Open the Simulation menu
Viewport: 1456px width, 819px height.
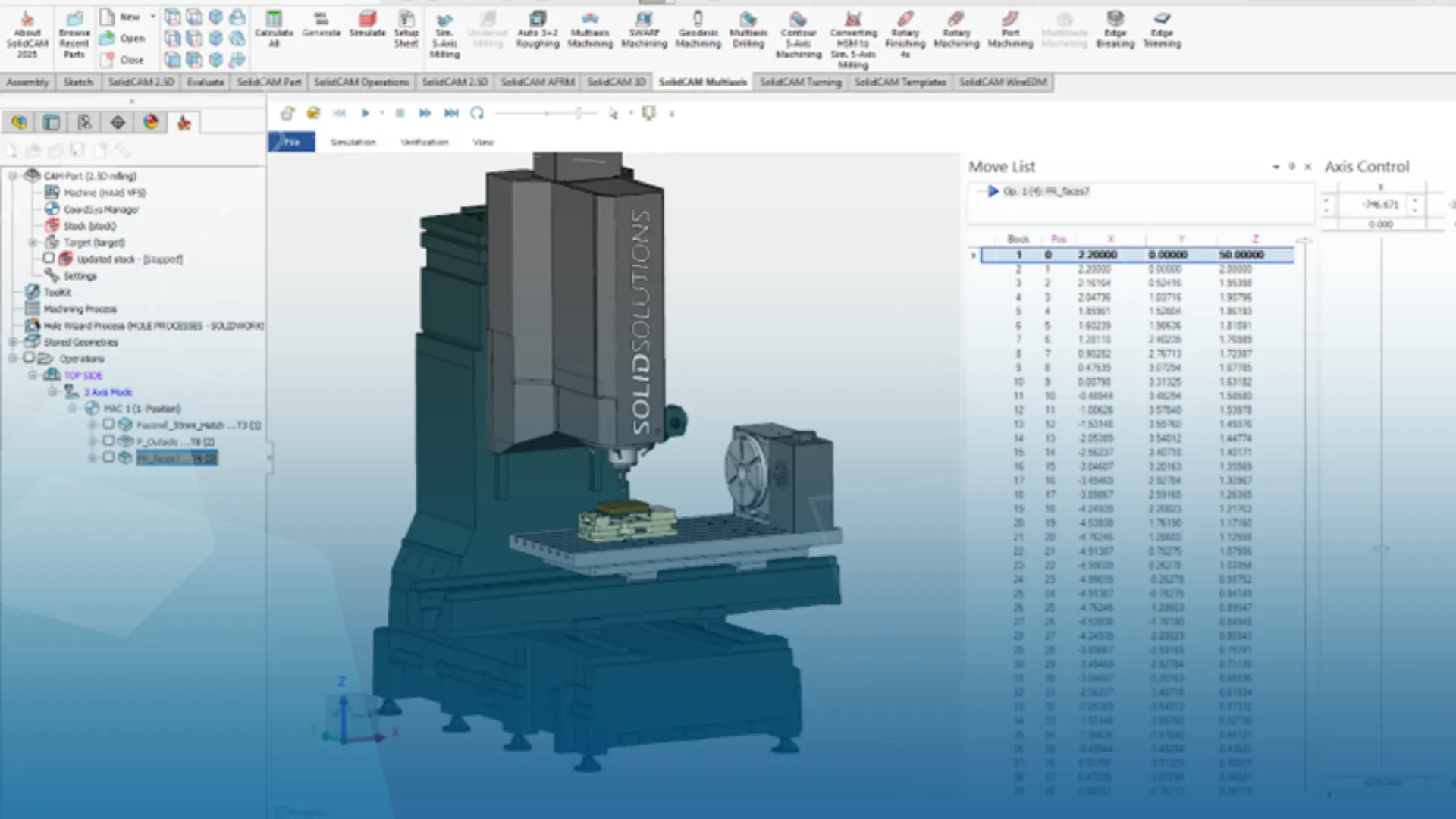[353, 142]
